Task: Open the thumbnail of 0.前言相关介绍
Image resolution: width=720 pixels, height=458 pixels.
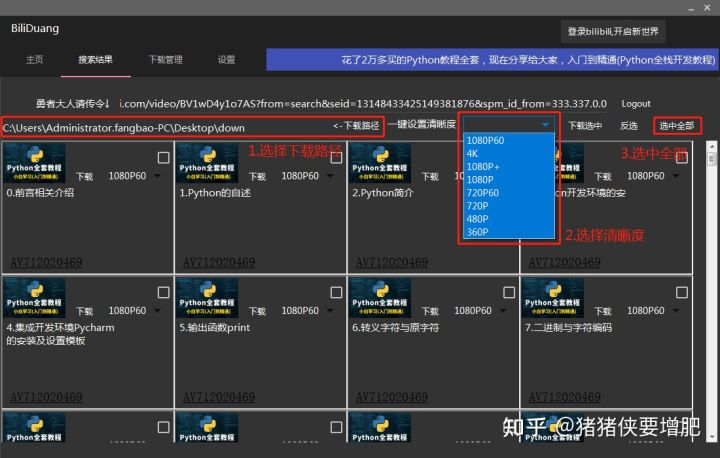Action: point(34,163)
